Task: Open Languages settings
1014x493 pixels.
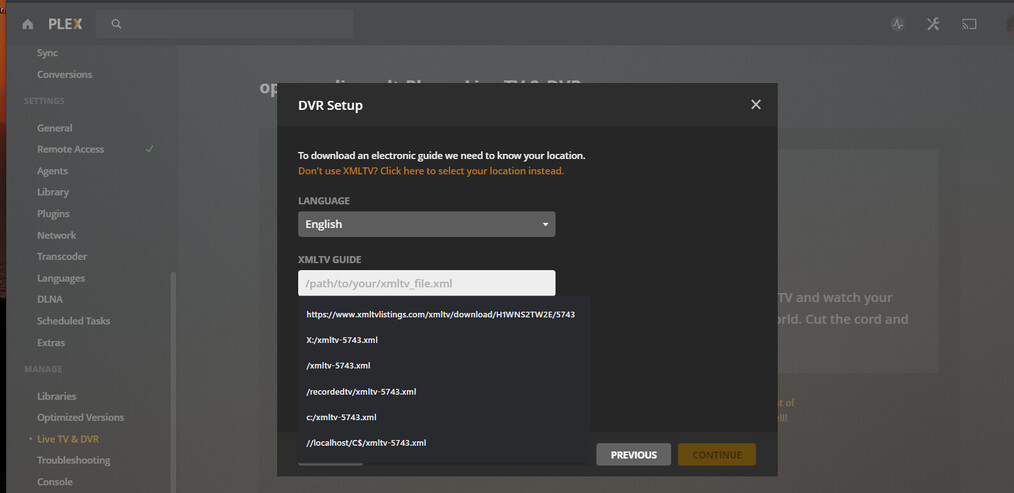Action: [x=61, y=278]
